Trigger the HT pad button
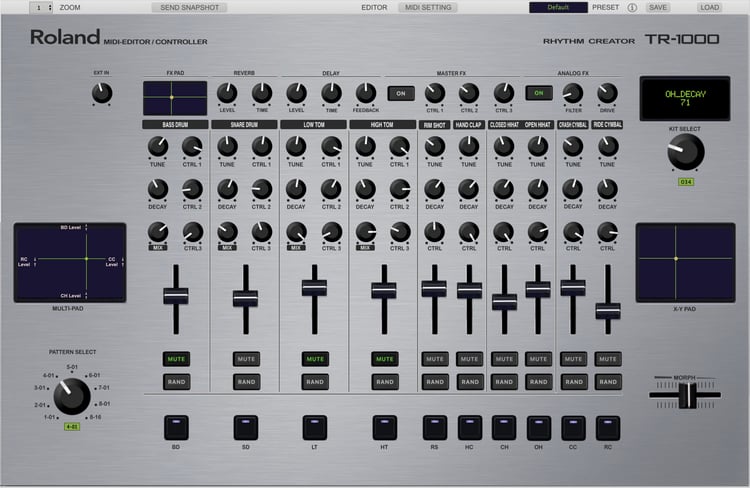Viewport: 750px width, 488px height. coord(385,427)
